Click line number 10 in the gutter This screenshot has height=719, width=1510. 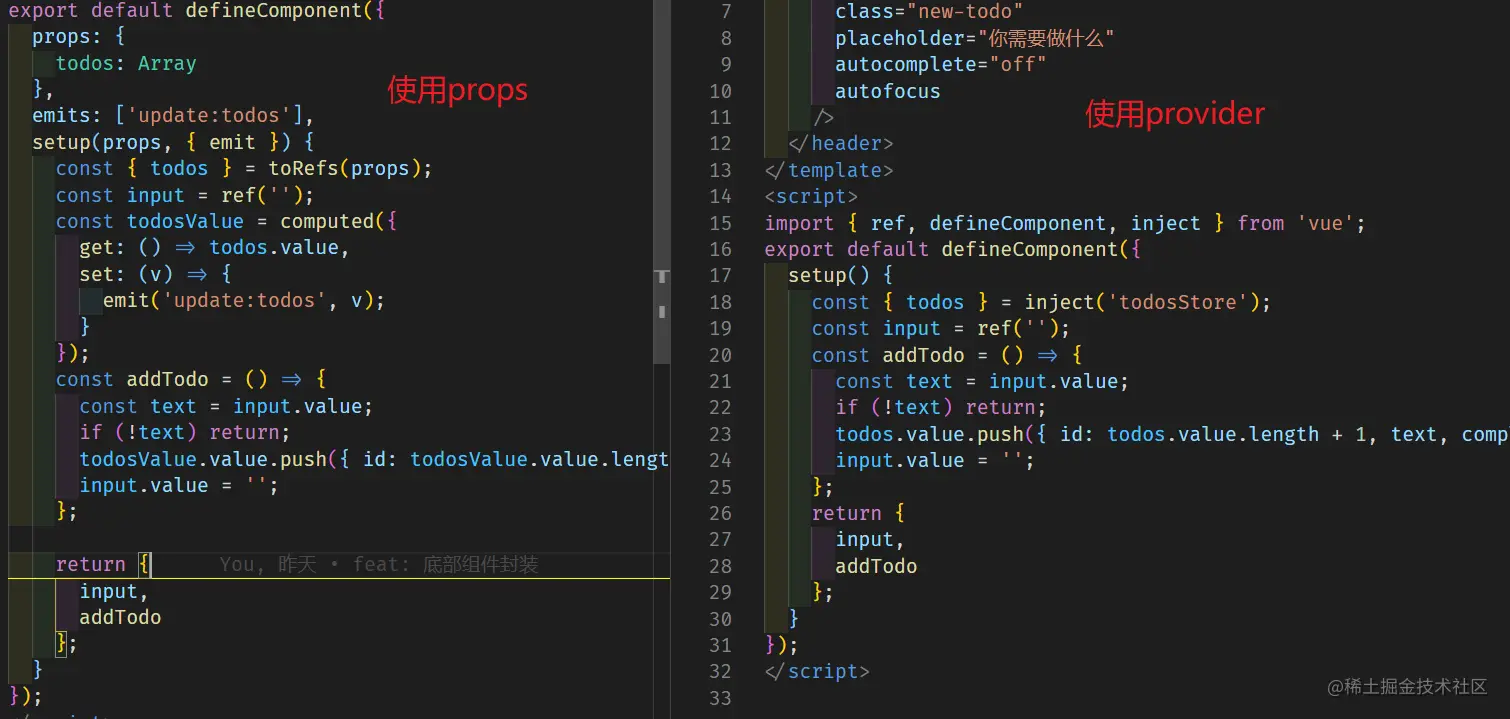[720, 91]
